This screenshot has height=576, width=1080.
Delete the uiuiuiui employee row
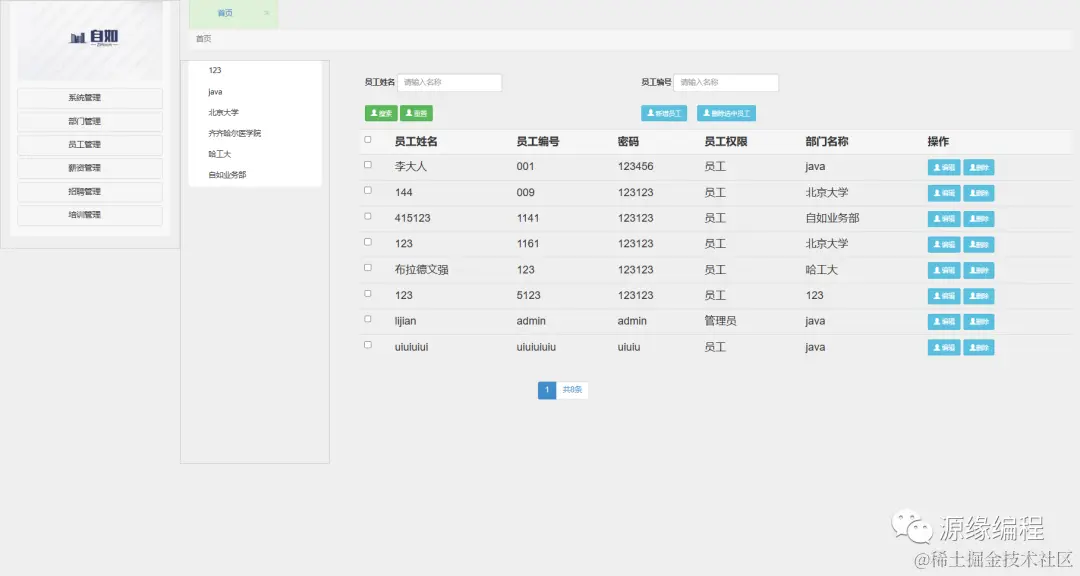[x=978, y=347]
